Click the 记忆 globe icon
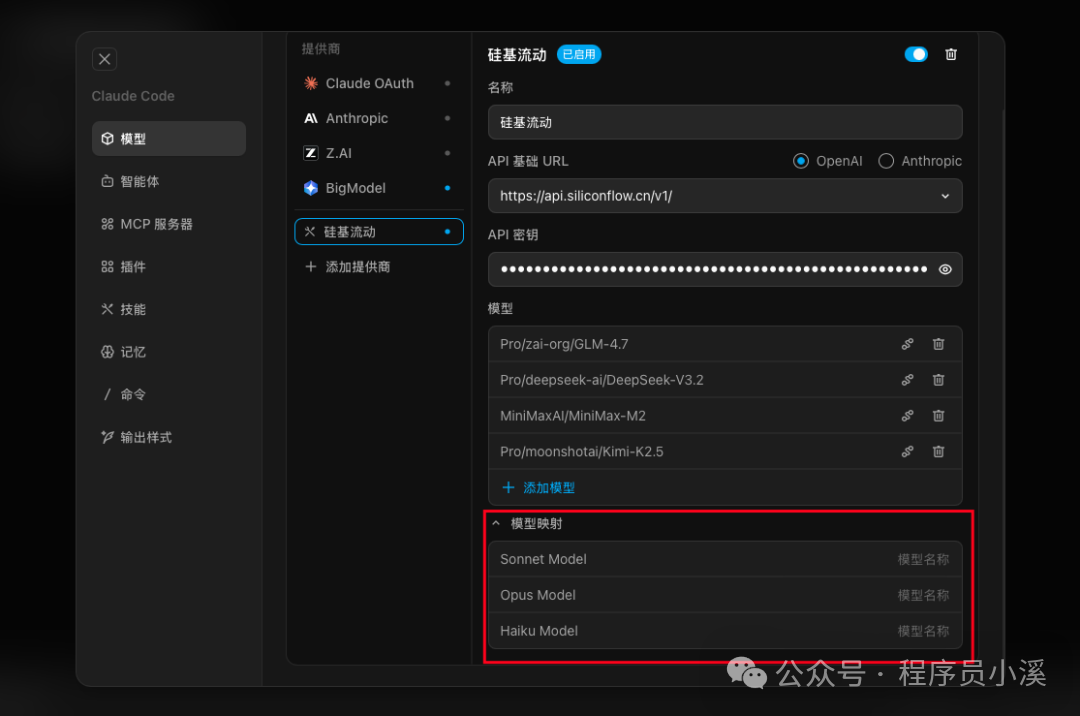 click(107, 351)
